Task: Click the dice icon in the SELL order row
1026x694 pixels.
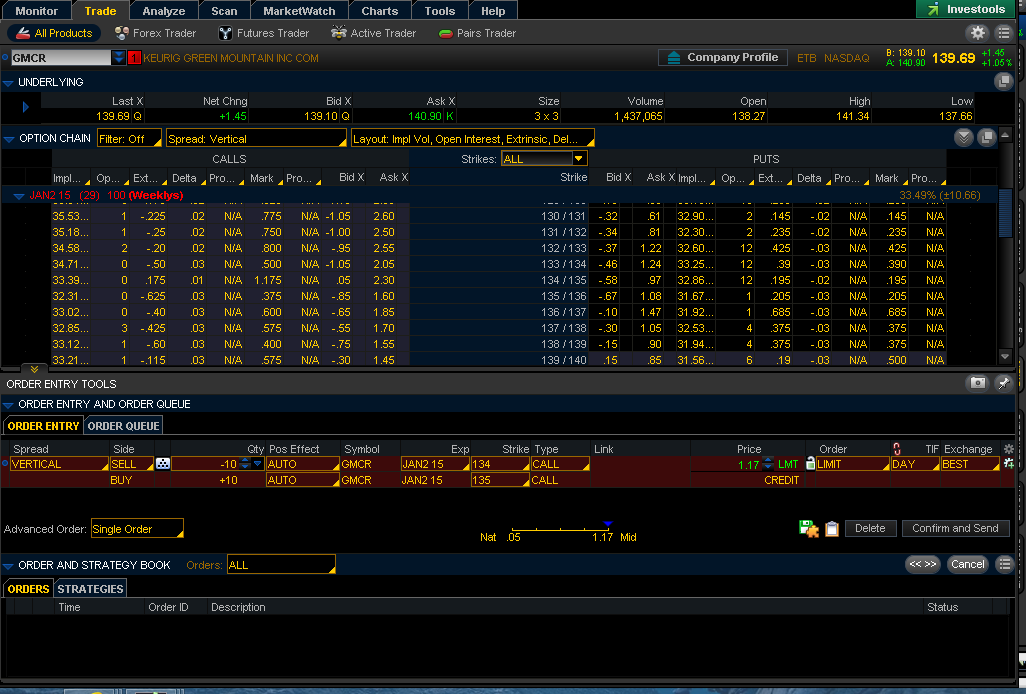Action: pyautogui.click(x=162, y=464)
